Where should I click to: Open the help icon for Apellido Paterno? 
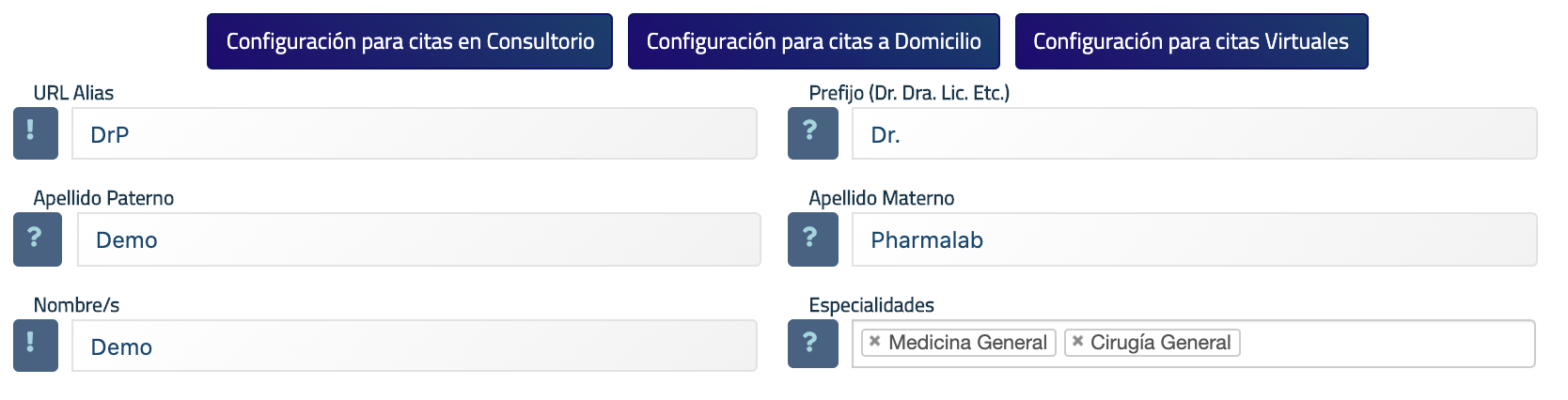tap(38, 239)
